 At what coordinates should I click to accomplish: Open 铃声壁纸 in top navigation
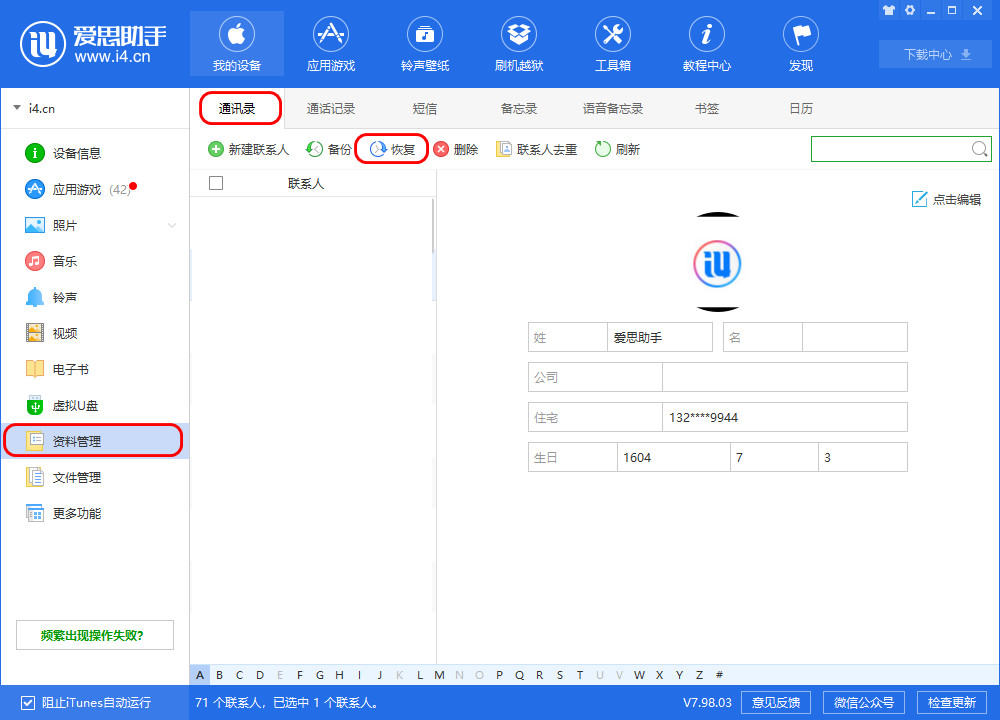tap(425, 35)
